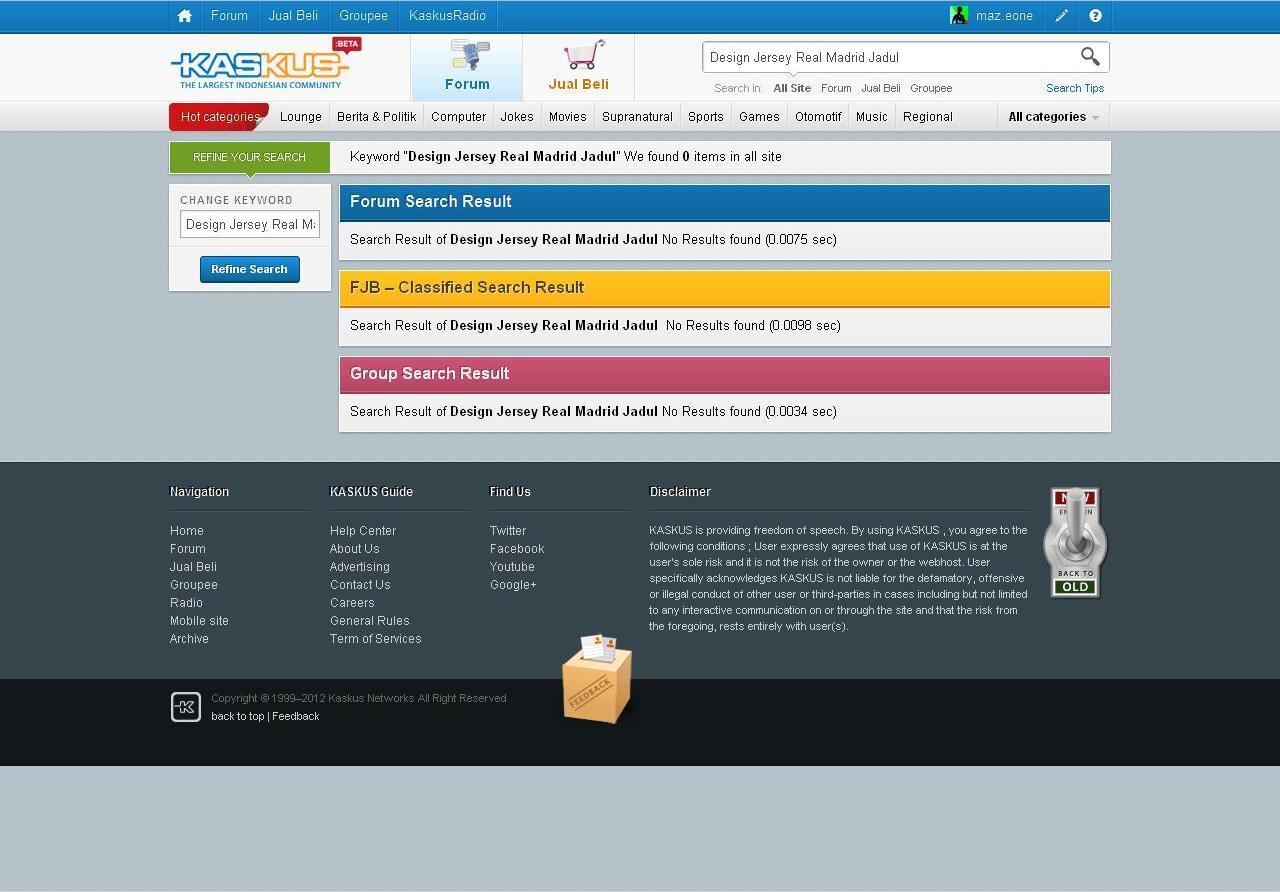This screenshot has height=892, width=1280.
Task: Open the Jokes category
Action: click(517, 117)
